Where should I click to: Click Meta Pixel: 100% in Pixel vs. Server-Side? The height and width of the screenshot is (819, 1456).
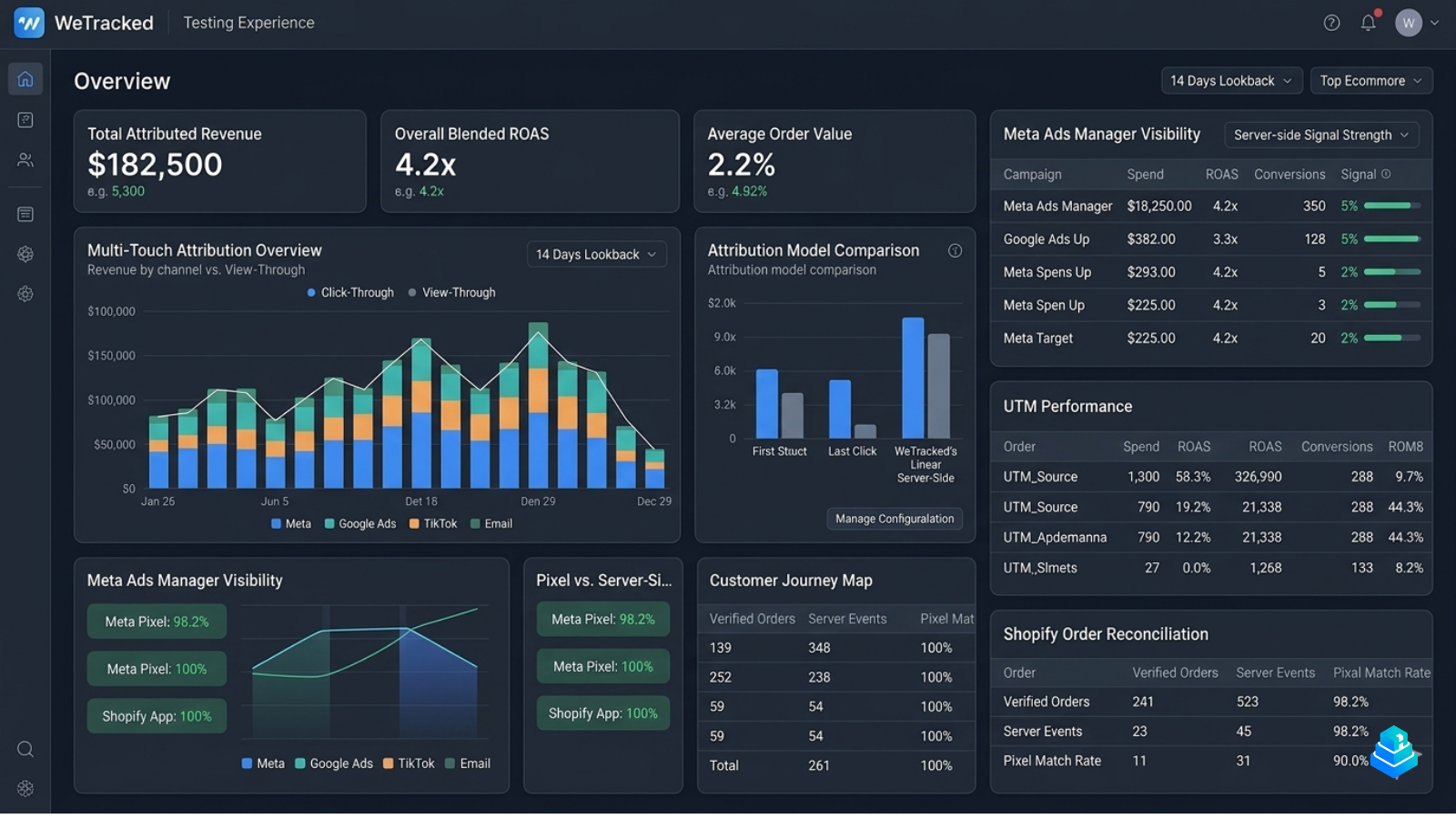[603, 666]
